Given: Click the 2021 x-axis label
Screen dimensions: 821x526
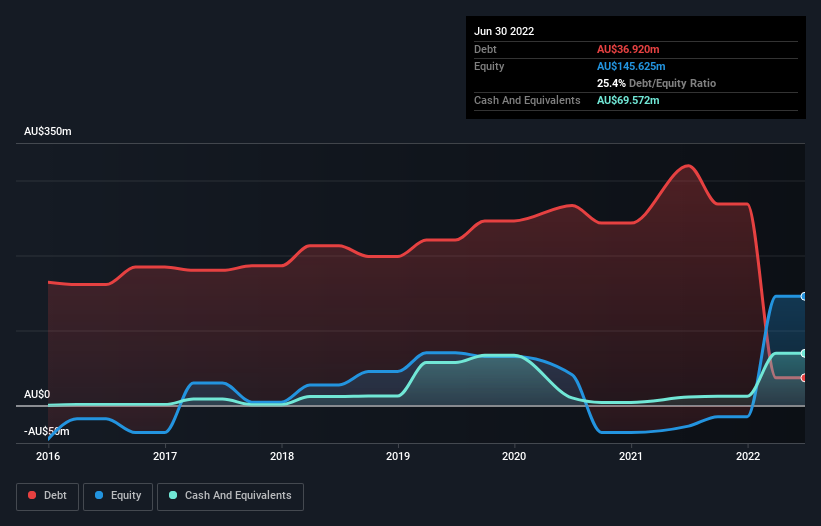Looking at the screenshot, I should click(631, 456).
